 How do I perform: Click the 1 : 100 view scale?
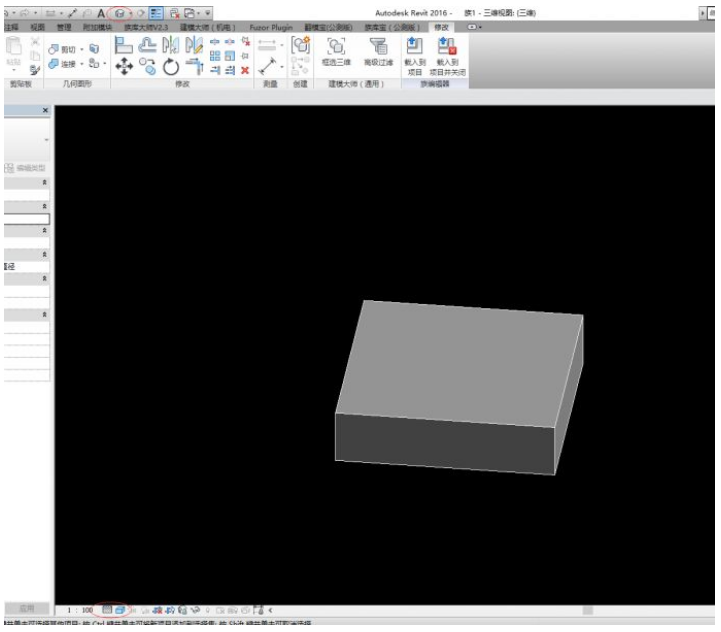tap(80, 609)
